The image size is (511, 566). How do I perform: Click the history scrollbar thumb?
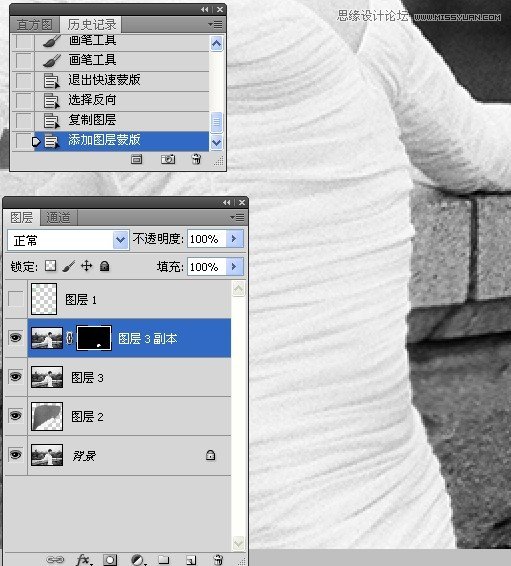click(217, 122)
